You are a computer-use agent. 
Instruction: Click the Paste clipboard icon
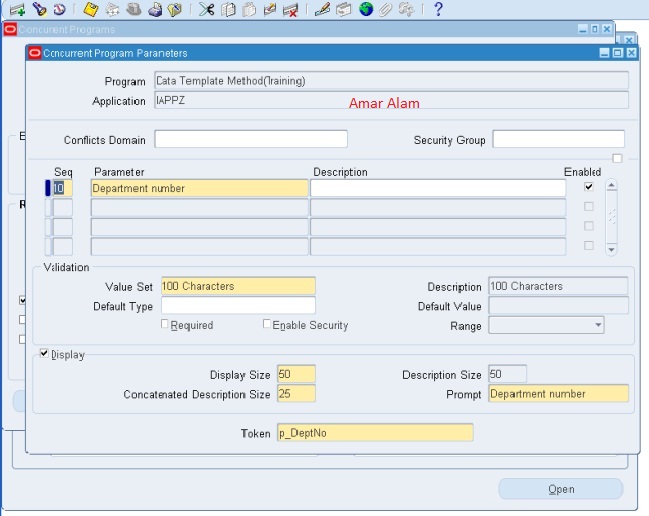pyautogui.click(x=249, y=10)
